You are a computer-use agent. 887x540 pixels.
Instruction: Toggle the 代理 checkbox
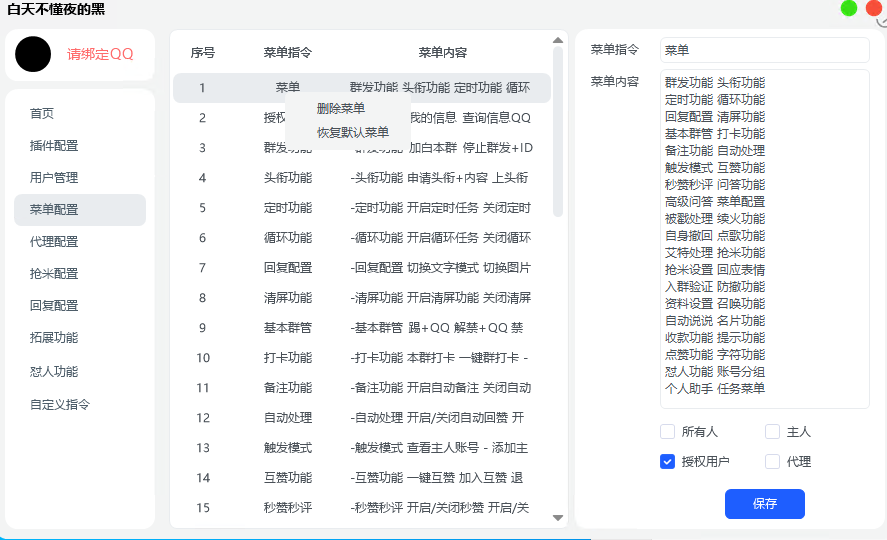[772, 462]
